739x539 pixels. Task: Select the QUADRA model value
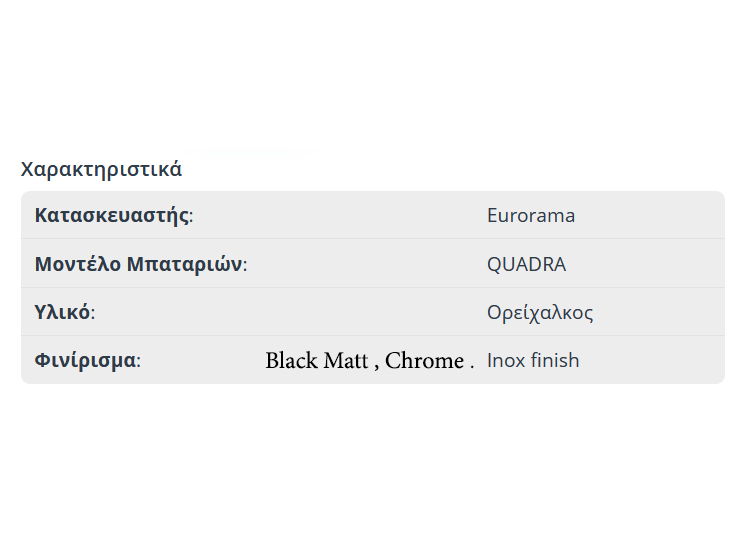[x=526, y=265]
